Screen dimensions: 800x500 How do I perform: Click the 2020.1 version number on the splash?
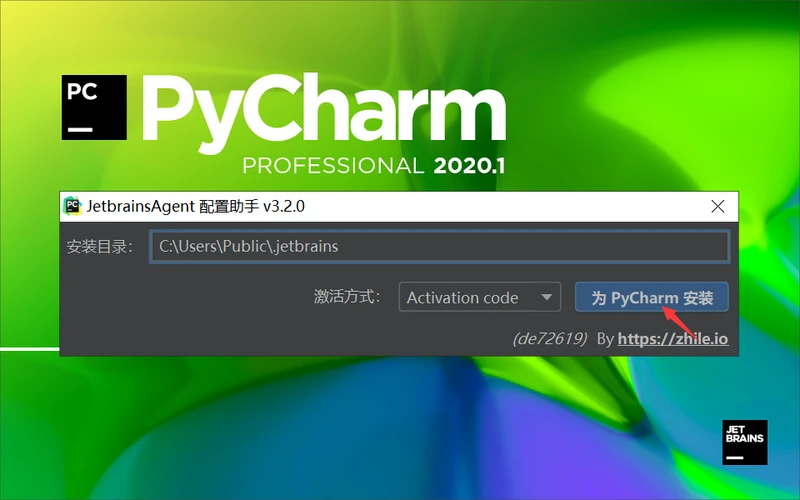[469, 165]
